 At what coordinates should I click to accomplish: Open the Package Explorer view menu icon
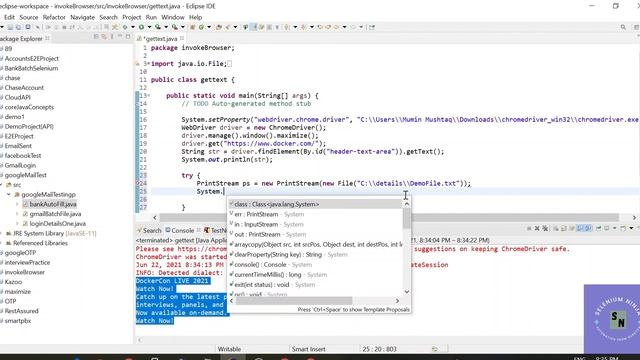pos(112,37)
